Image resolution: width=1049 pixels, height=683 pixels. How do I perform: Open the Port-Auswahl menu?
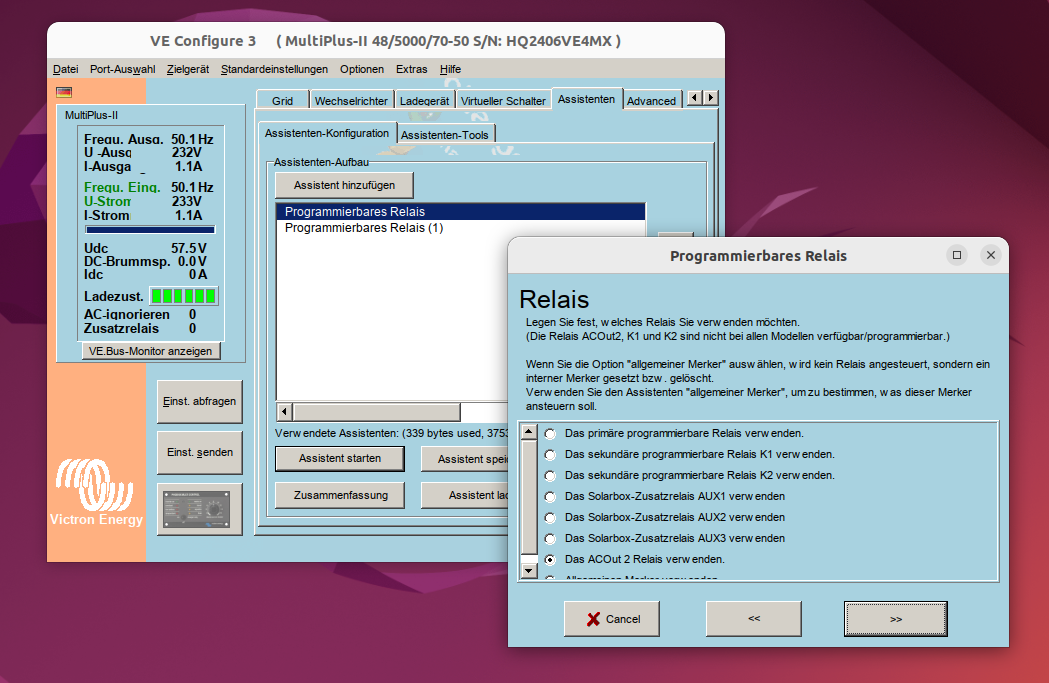tap(122, 69)
